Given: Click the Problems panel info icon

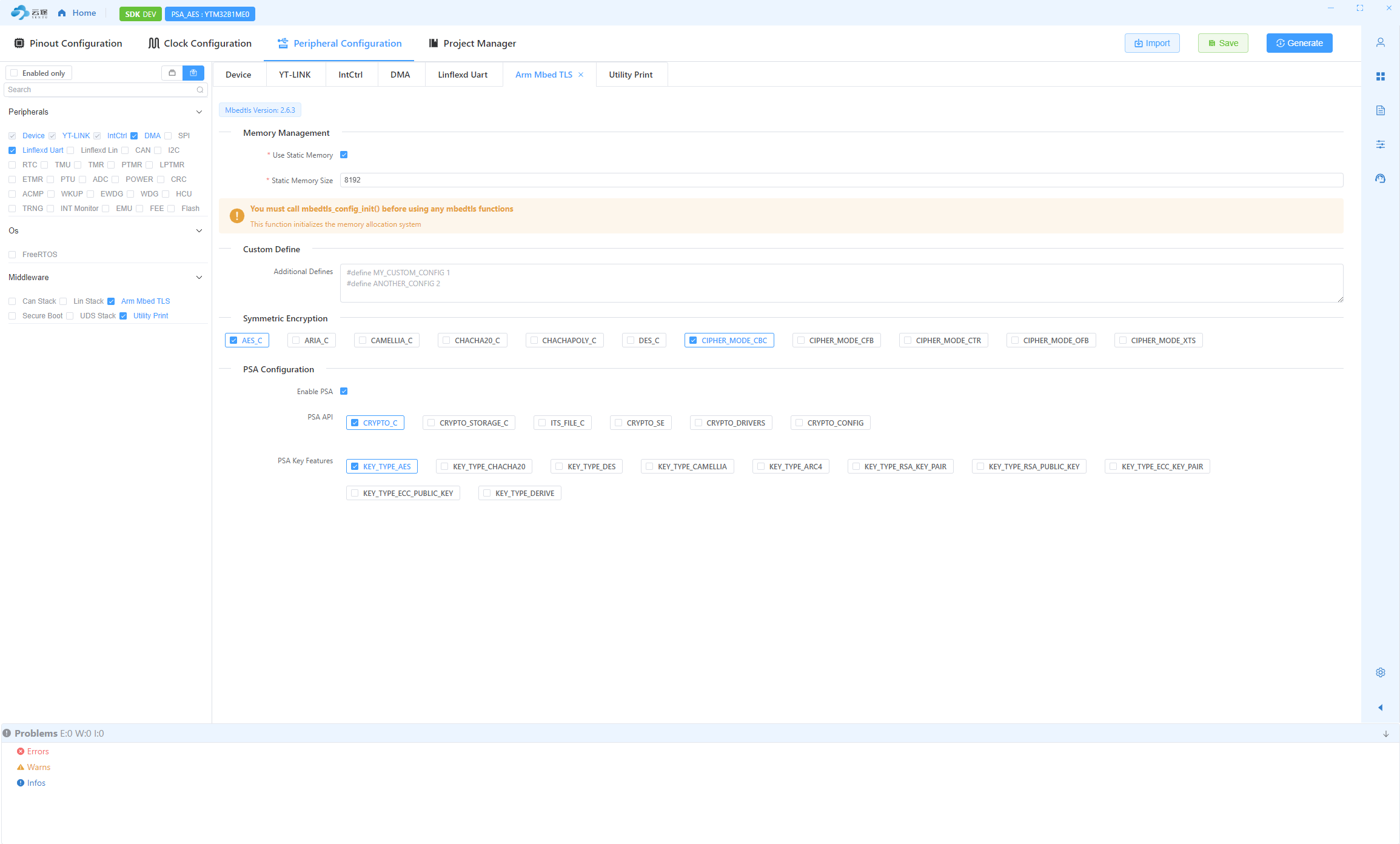Looking at the screenshot, I should coord(7,733).
